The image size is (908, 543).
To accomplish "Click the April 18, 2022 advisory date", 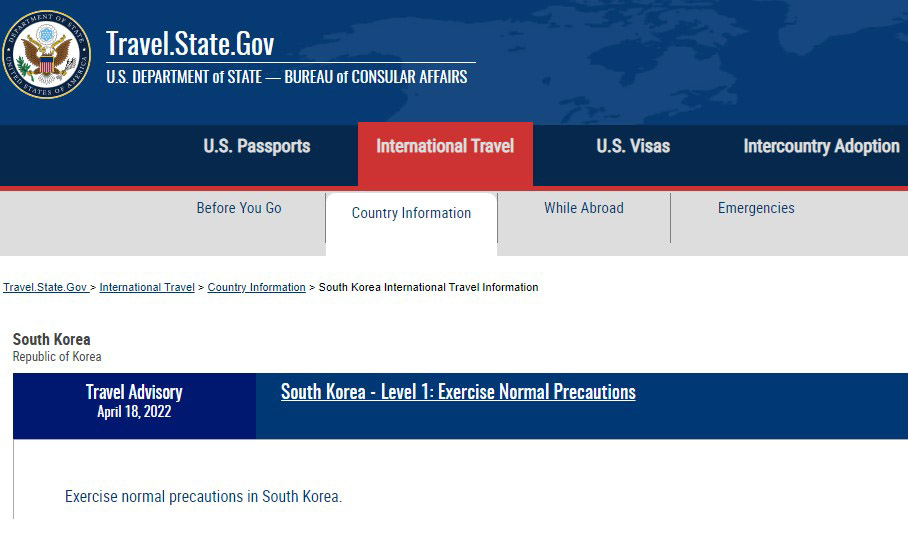I will click(134, 412).
